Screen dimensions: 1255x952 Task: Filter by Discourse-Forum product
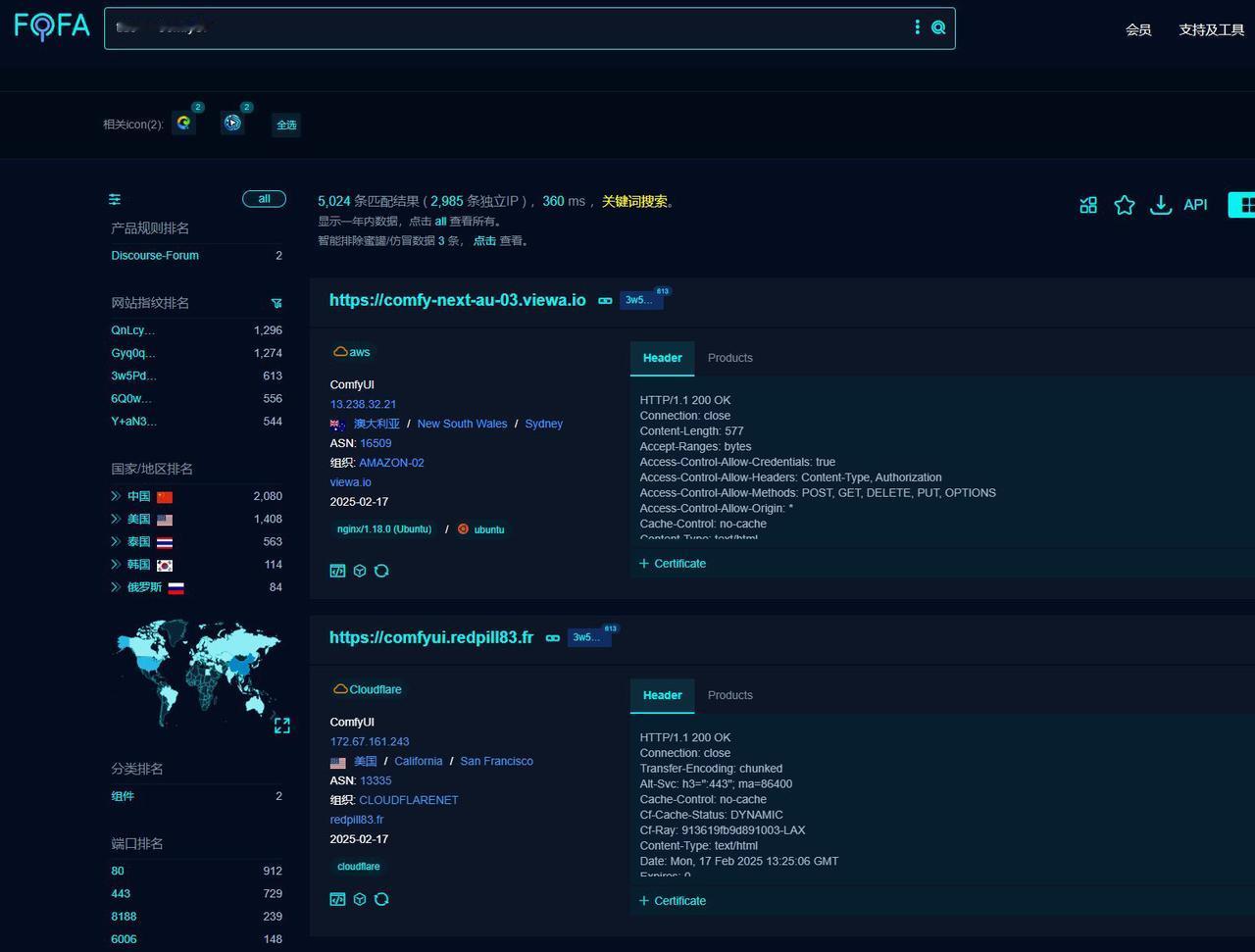pos(155,255)
